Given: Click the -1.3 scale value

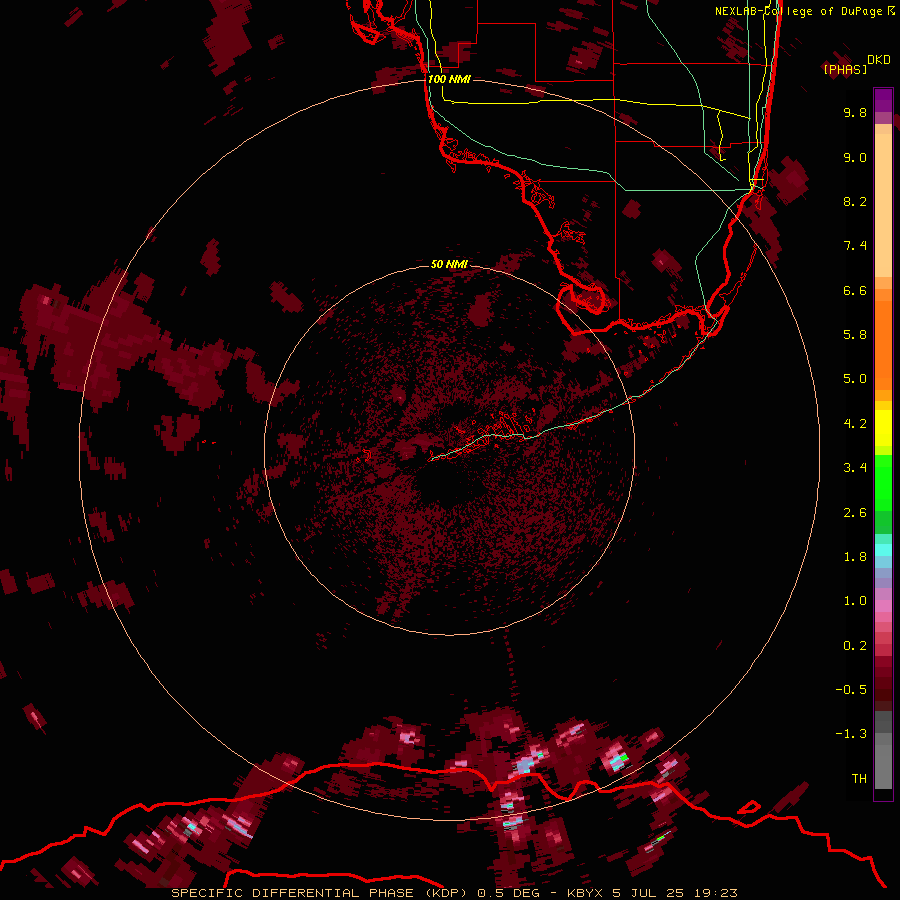Looking at the screenshot, I should pos(851,734).
